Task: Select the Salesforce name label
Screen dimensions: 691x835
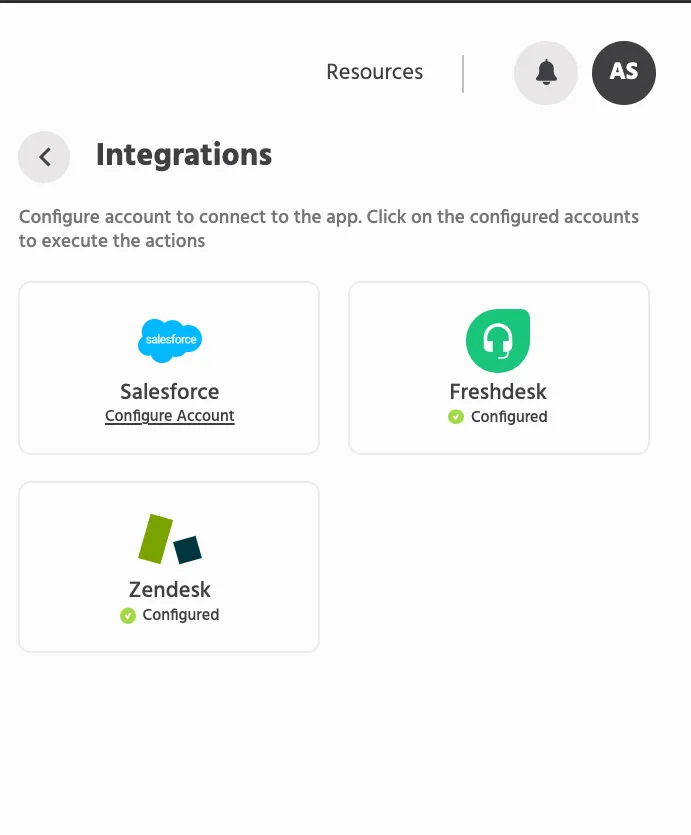Action: coord(169,391)
